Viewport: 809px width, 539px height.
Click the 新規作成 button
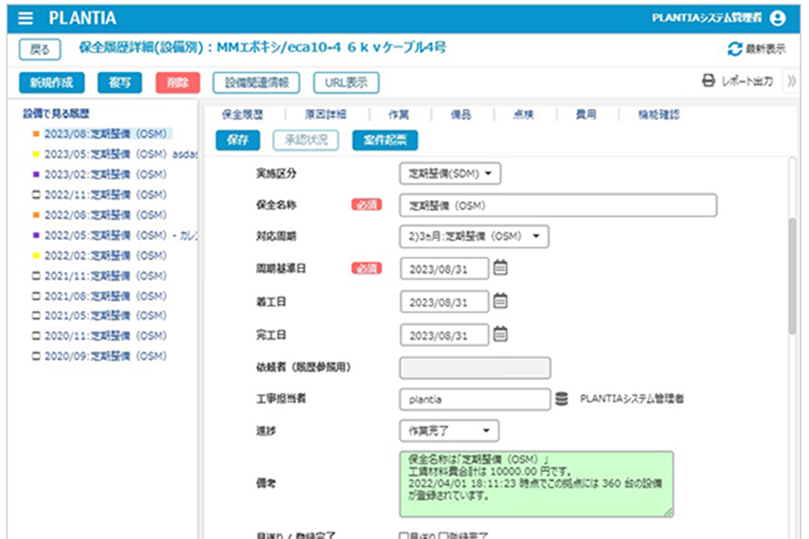(52, 83)
